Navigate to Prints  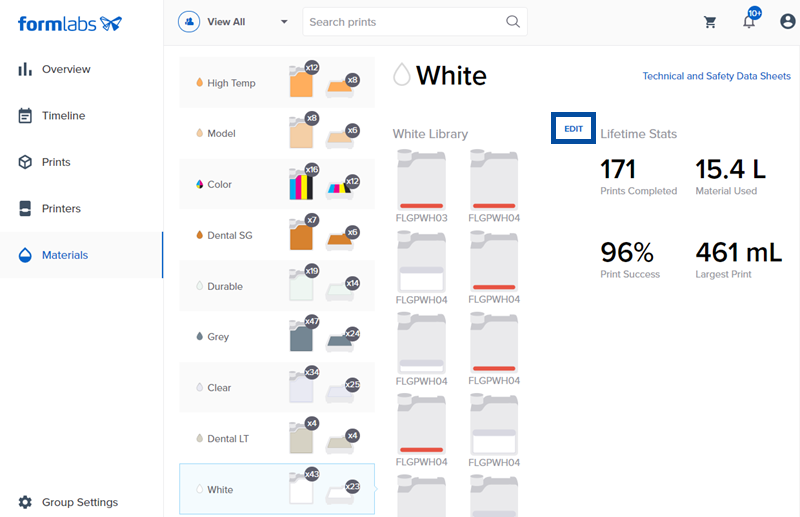point(56,162)
